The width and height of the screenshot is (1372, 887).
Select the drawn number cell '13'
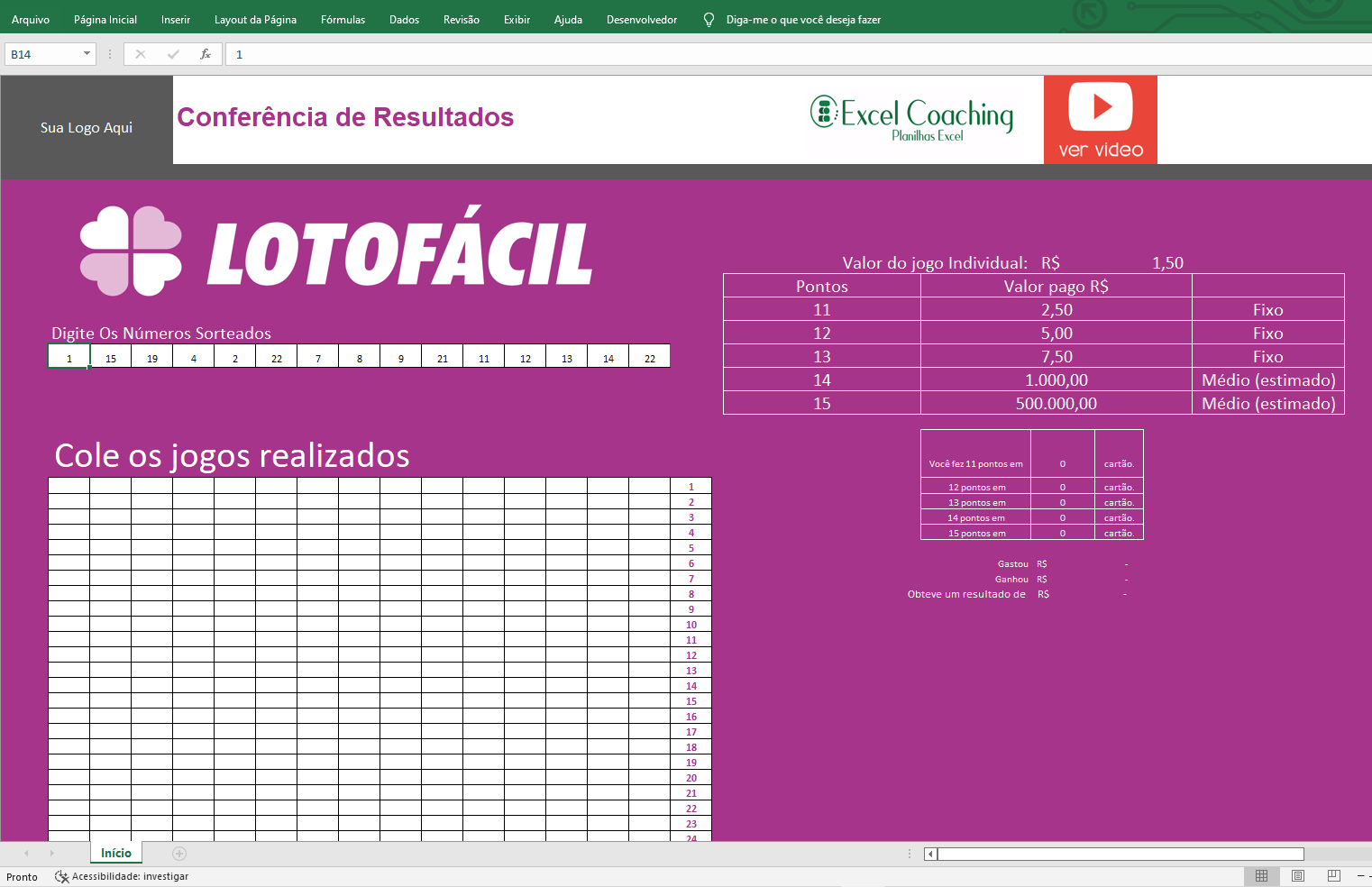(x=567, y=358)
